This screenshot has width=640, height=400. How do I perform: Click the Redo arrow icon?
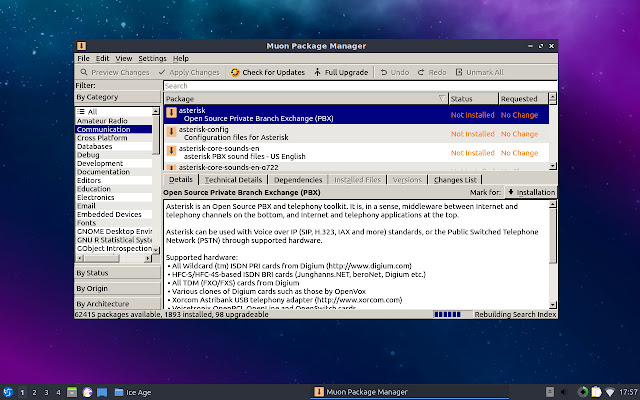pyautogui.click(x=421, y=72)
